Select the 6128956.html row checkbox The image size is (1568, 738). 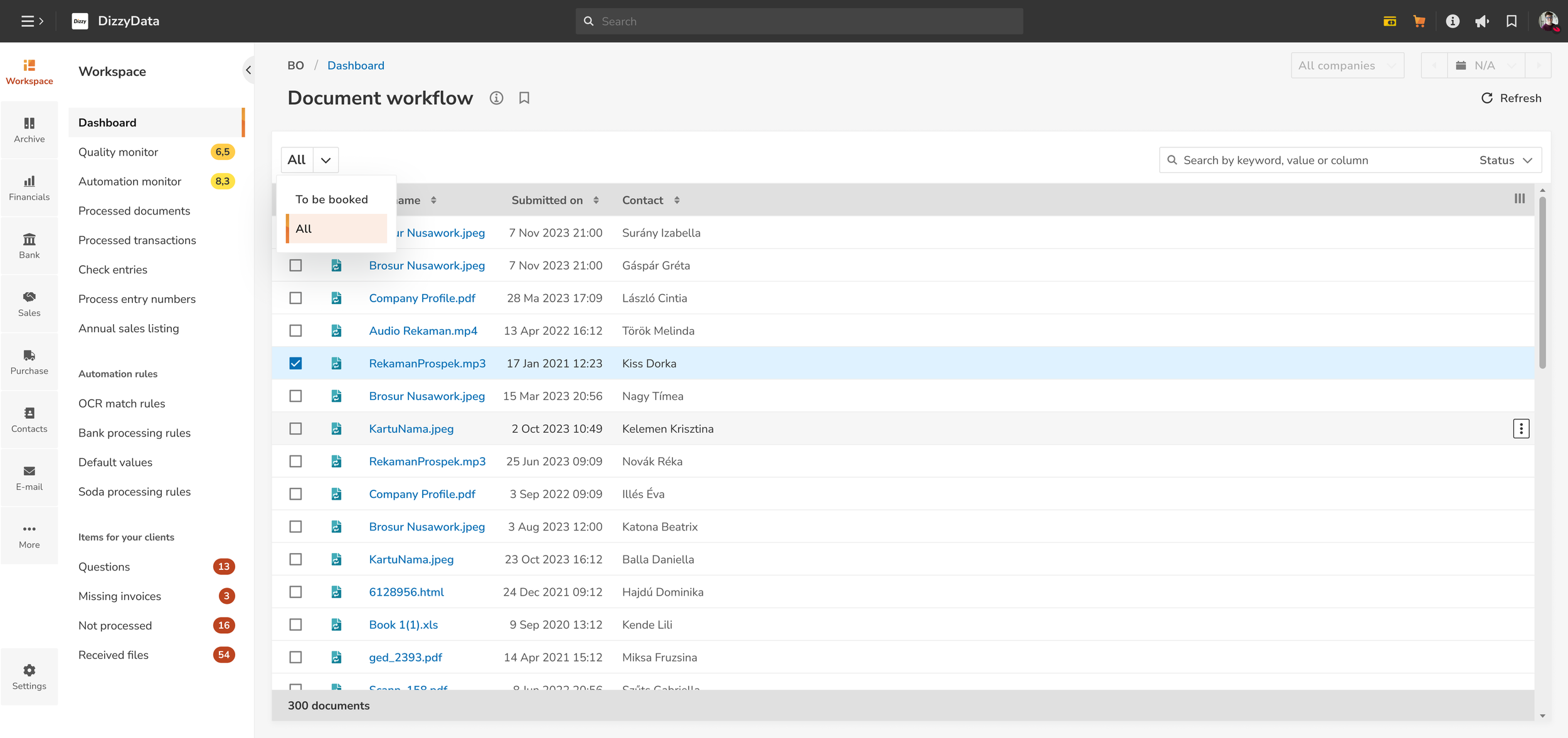pyautogui.click(x=295, y=592)
